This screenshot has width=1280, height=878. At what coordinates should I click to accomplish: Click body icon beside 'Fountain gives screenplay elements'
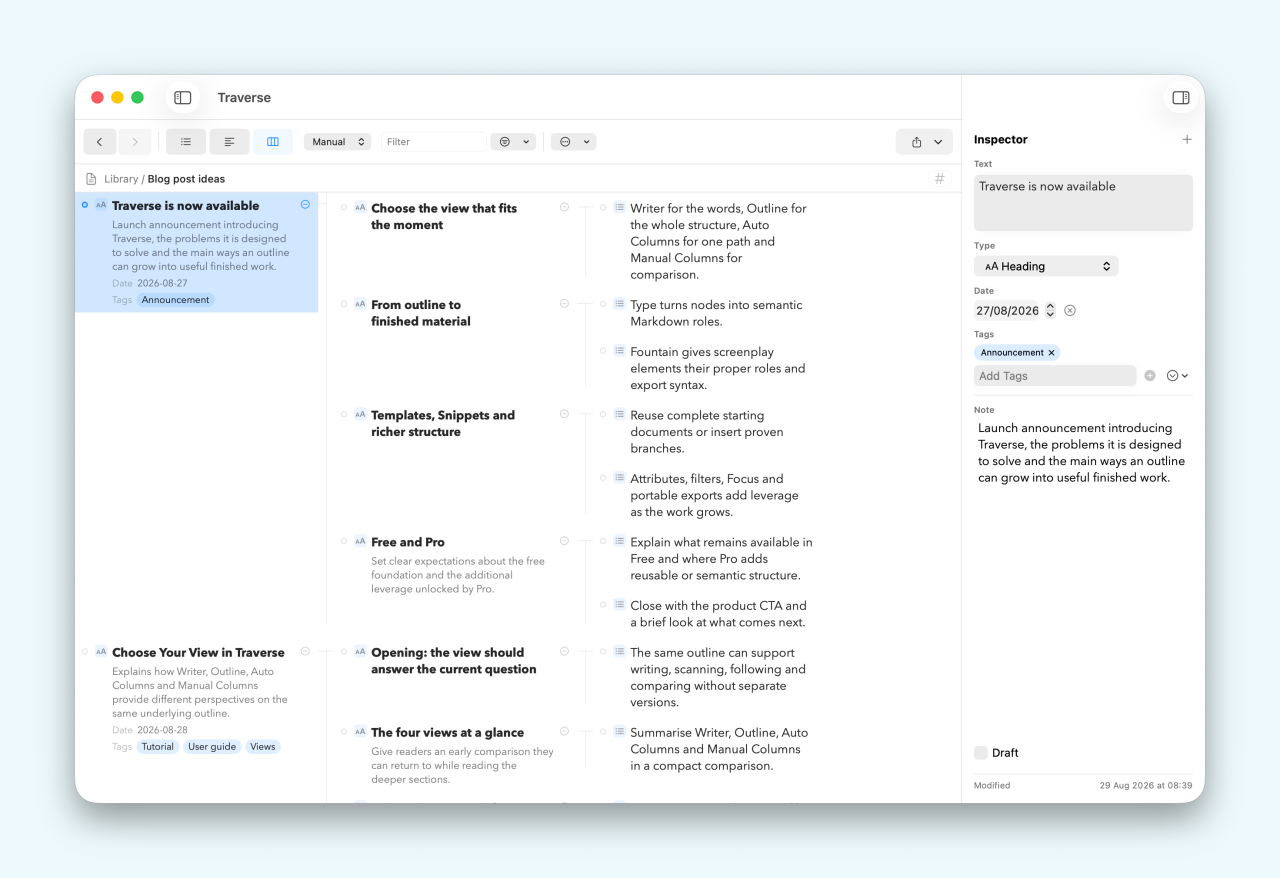point(619,351)
